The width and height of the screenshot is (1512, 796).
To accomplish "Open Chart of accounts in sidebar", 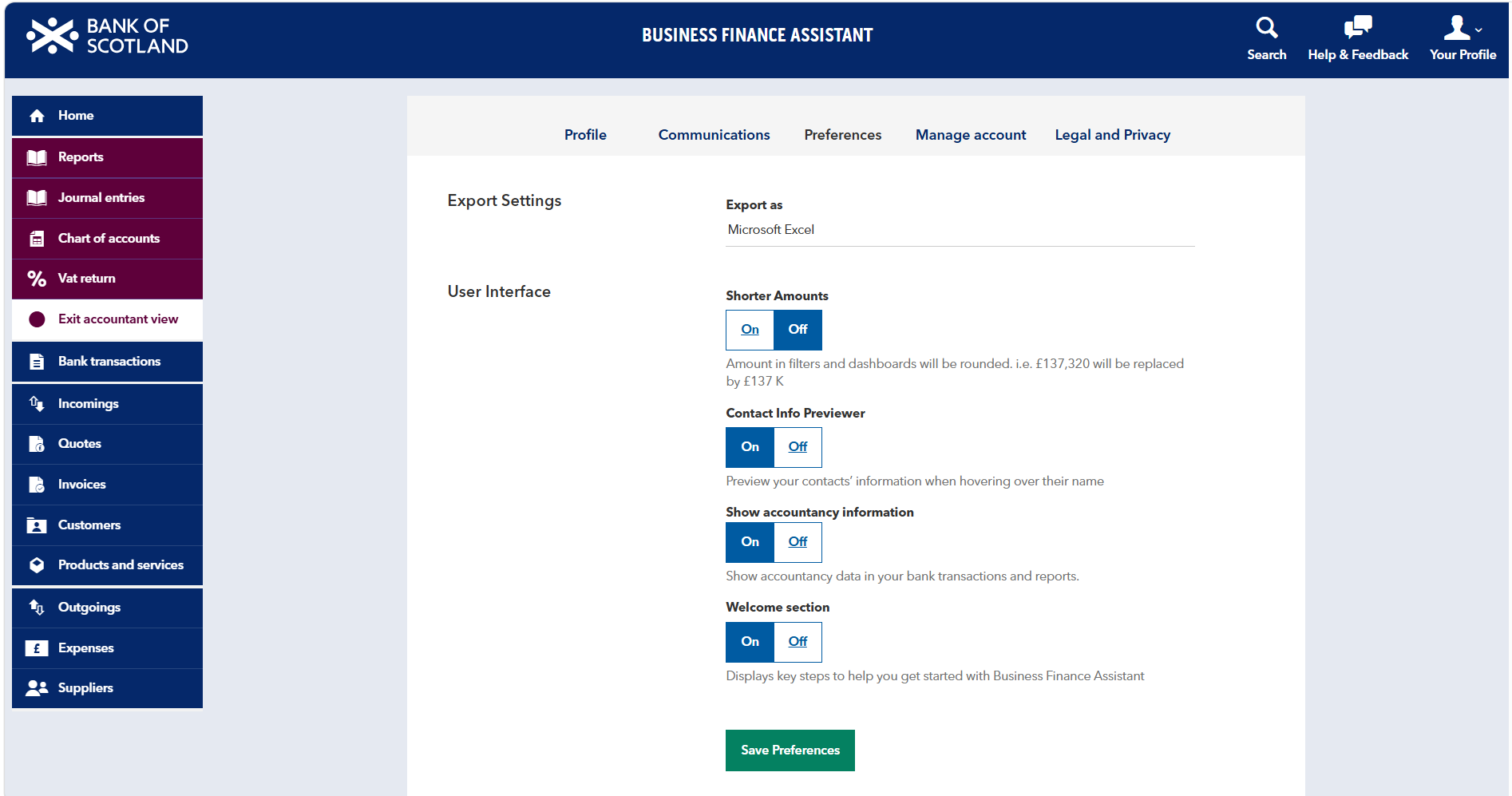I will [107, 239].
